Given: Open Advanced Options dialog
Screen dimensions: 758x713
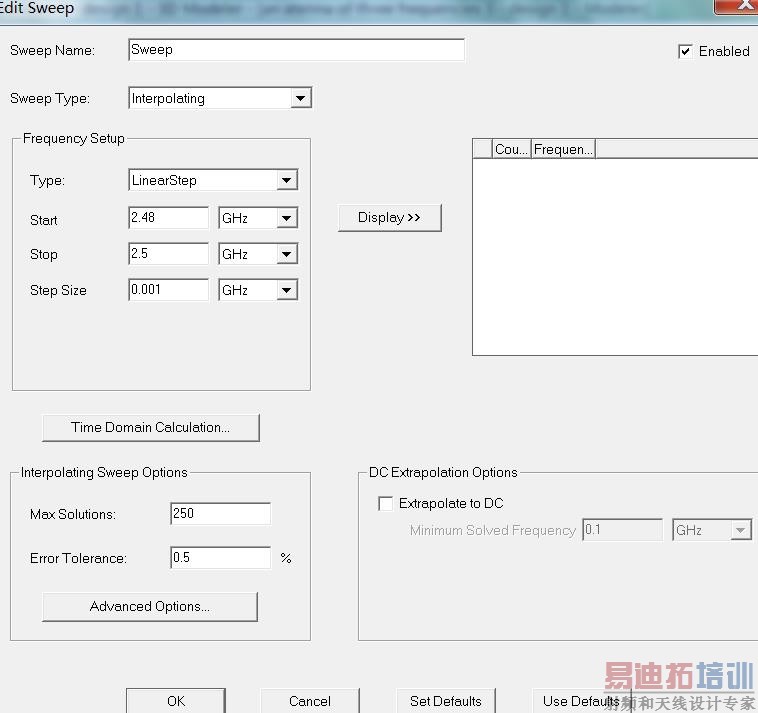Looking at the screenshot, I should [x=150, y=607].
